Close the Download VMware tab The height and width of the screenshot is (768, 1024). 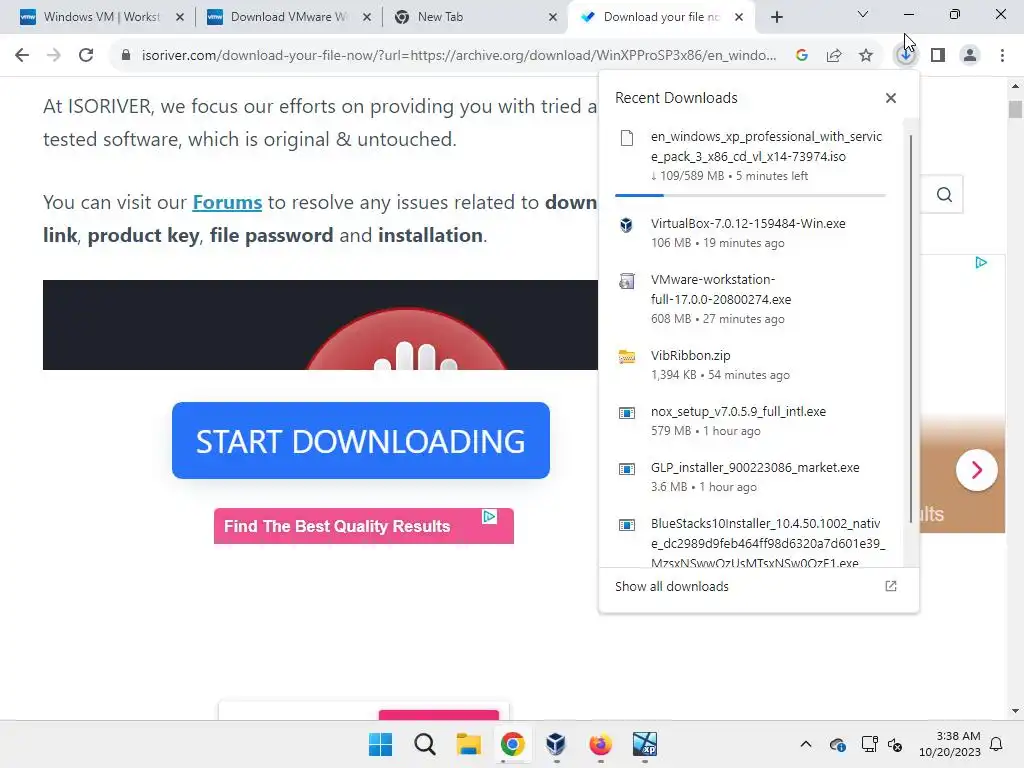(367, 18)
